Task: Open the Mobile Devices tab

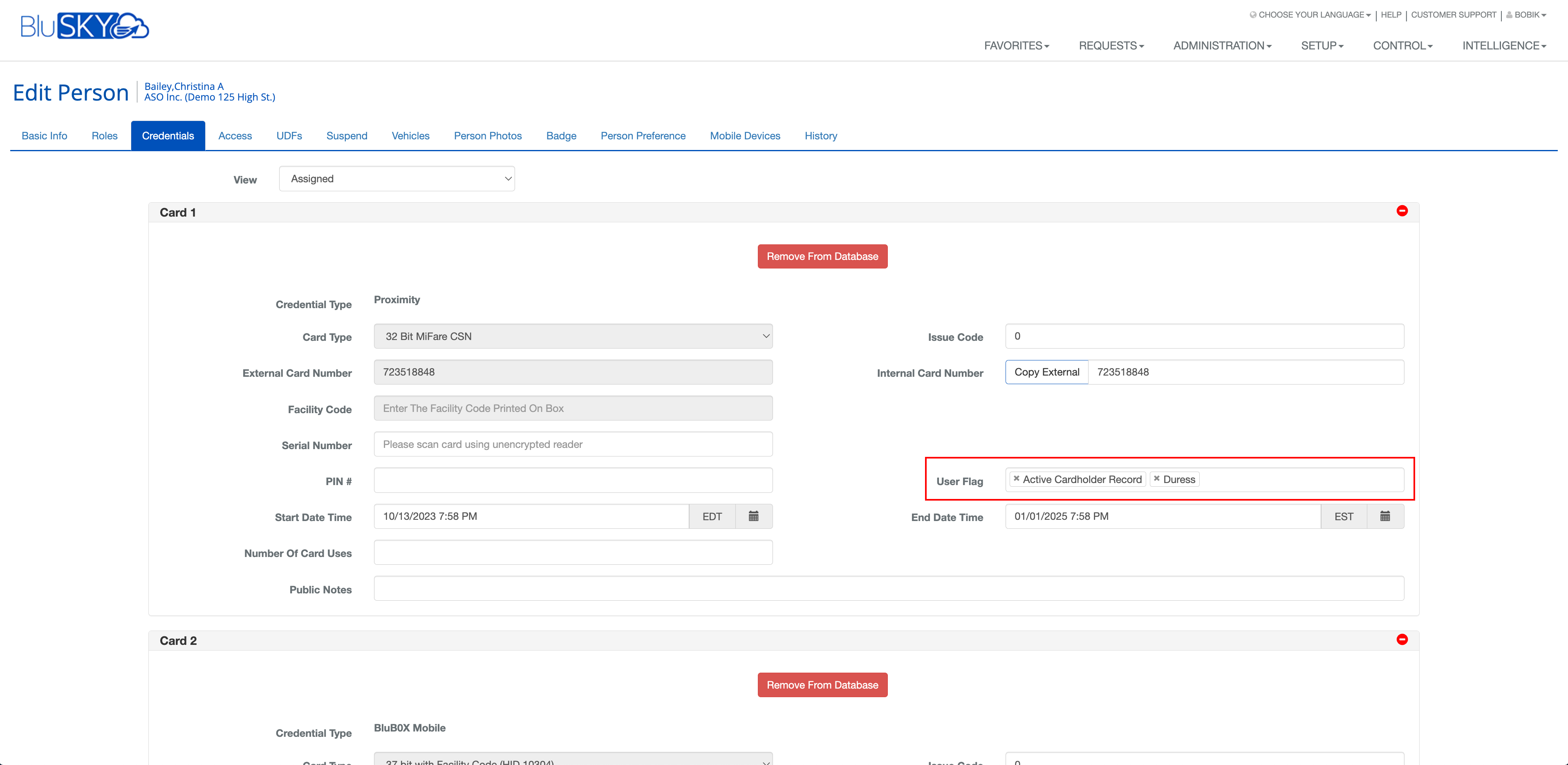Action: coord(744,136)
